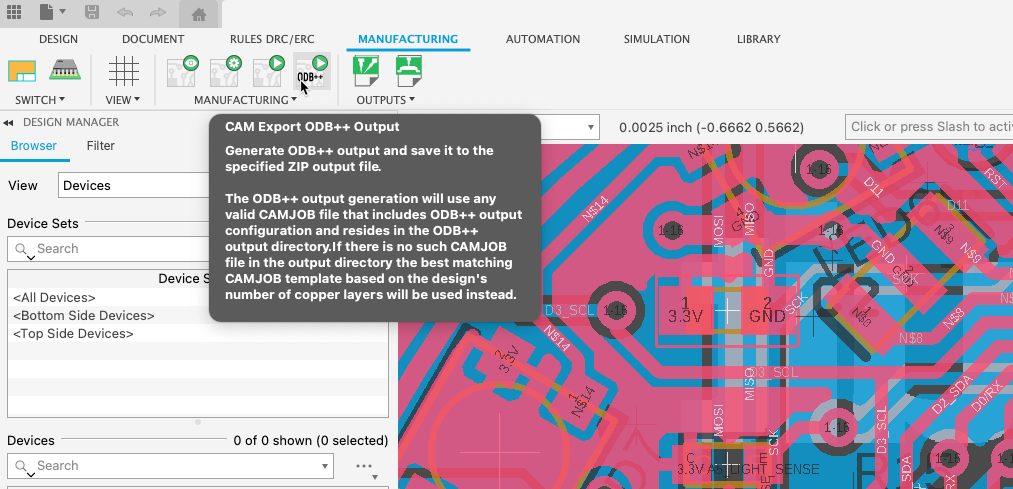Click the GND pad labeled 2
Image resolution: width=1013 pixels, height=489 pixels.
tap(768, 311)
